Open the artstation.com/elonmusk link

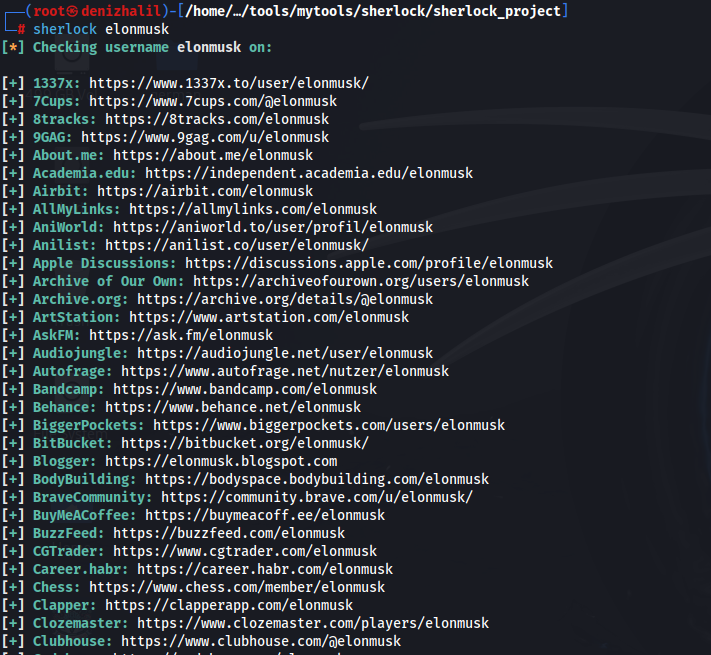click(x=269, y=317)
